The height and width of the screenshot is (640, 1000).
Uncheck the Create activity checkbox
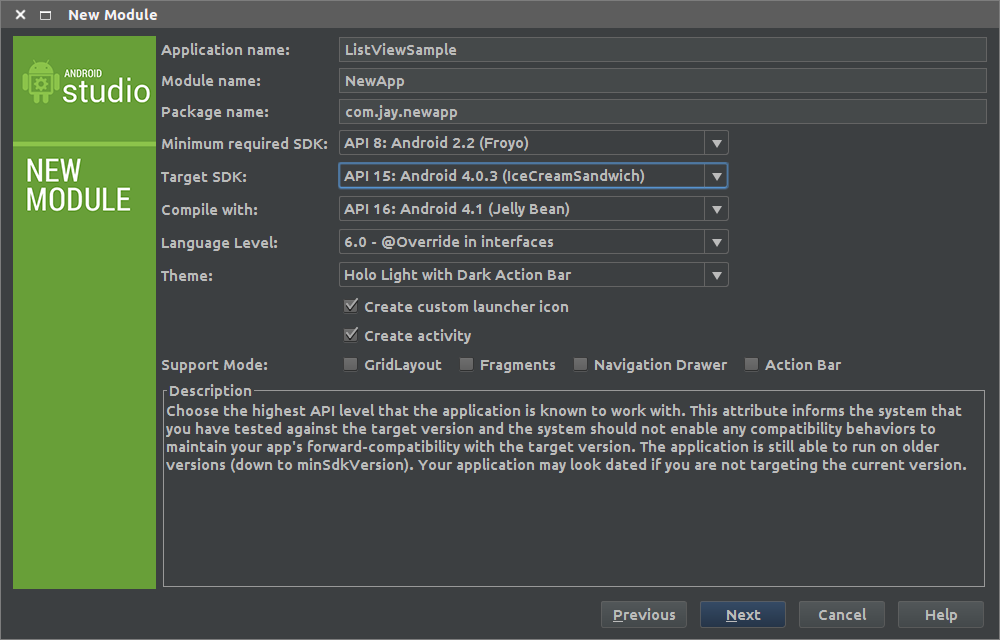click(351, 336)
